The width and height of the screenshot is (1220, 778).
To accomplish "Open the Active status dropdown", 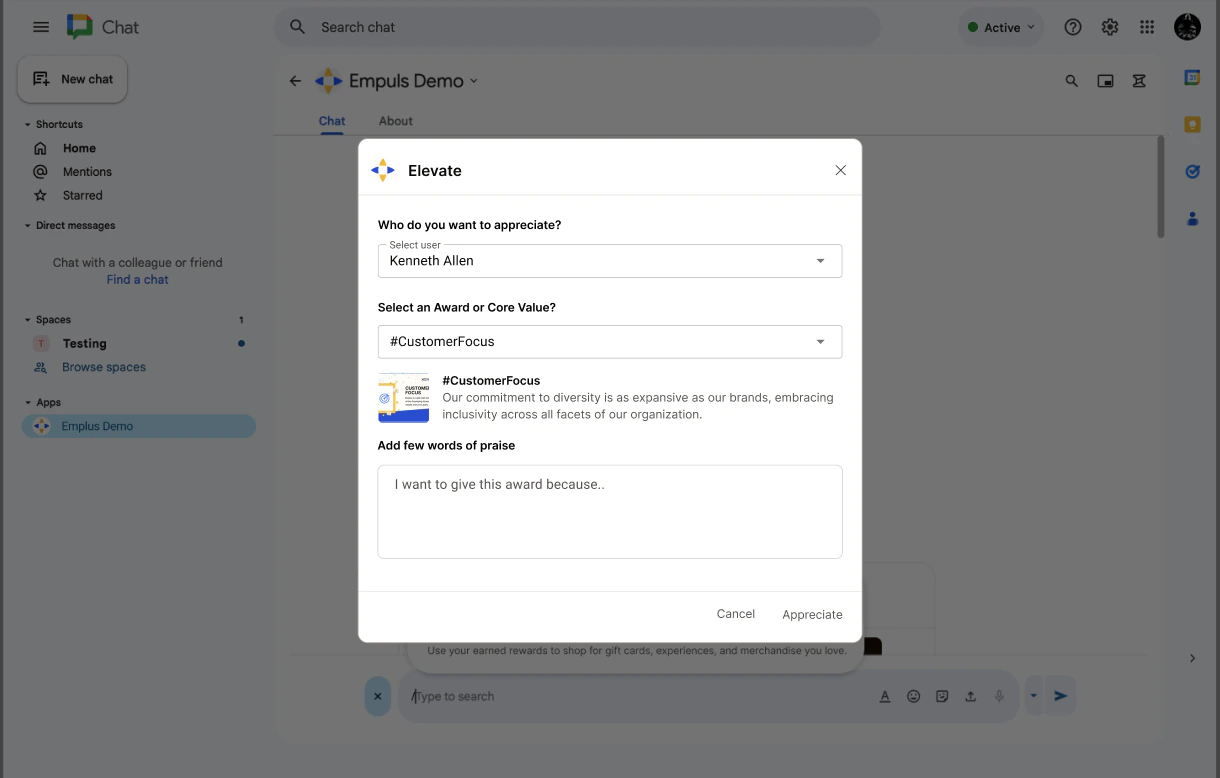I will click(x=1000, y=27).
